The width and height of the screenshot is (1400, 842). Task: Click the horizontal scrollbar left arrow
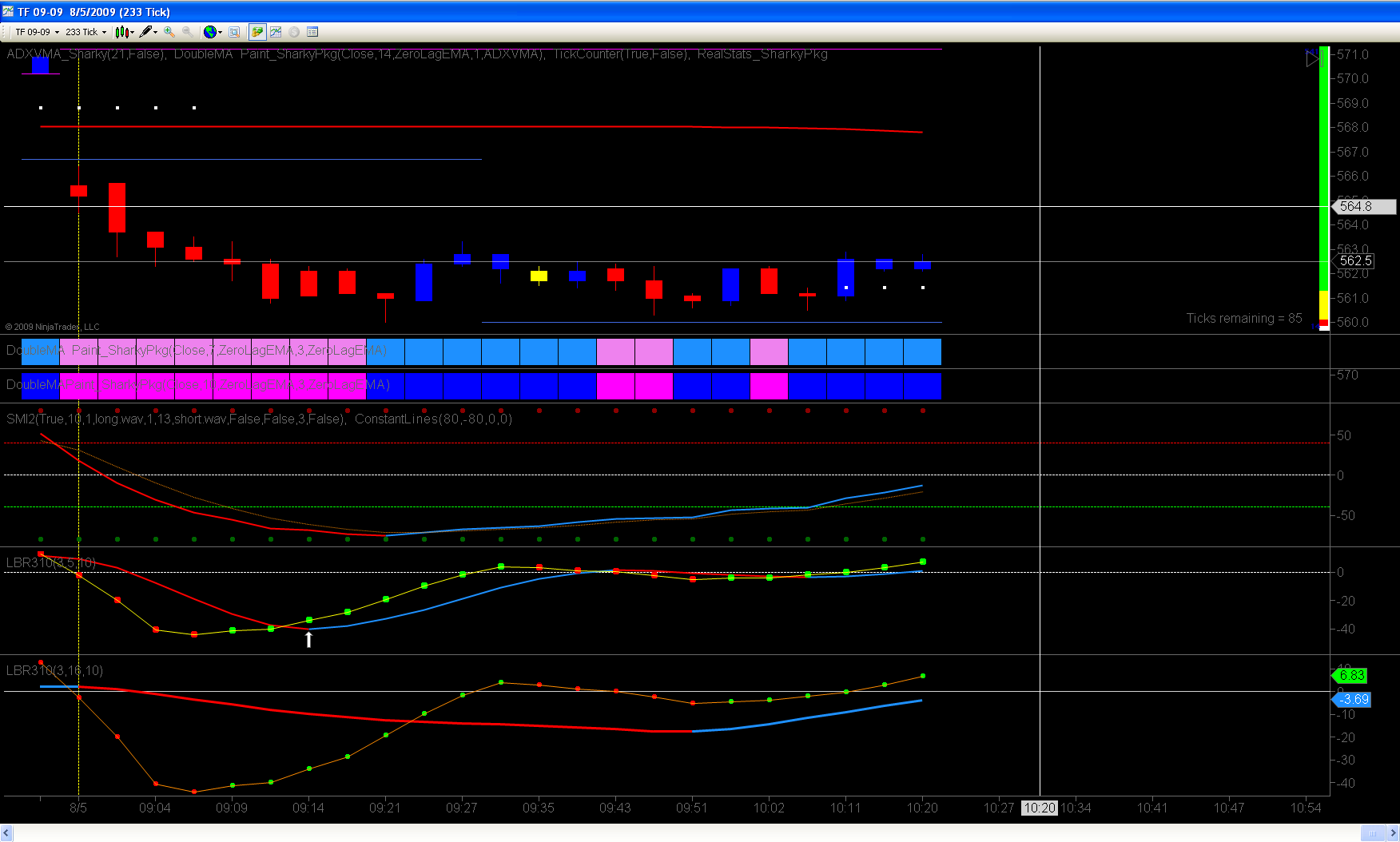coord(6,833)
